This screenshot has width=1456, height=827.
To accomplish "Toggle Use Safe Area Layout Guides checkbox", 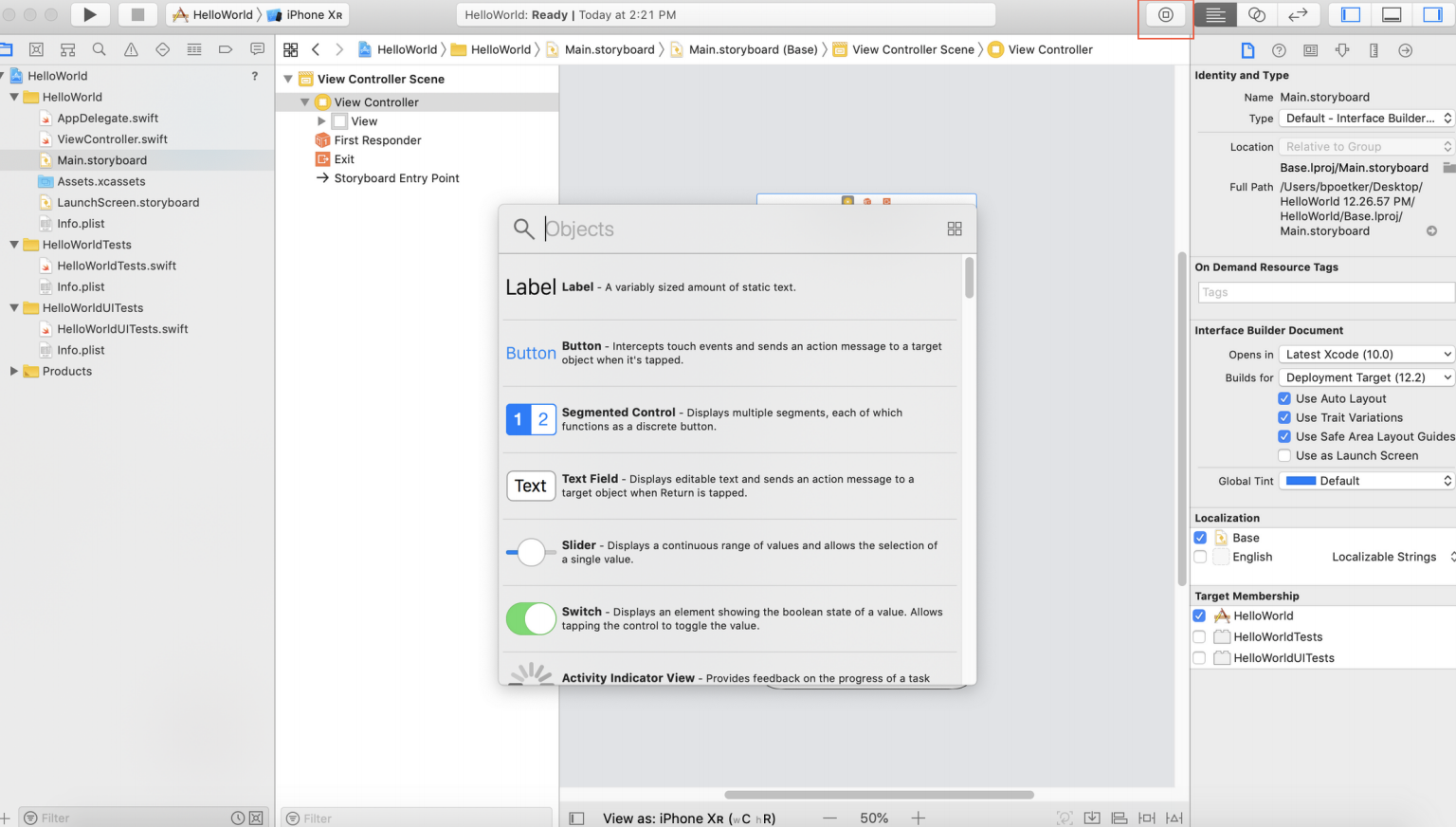I will tap(1284, 436).
